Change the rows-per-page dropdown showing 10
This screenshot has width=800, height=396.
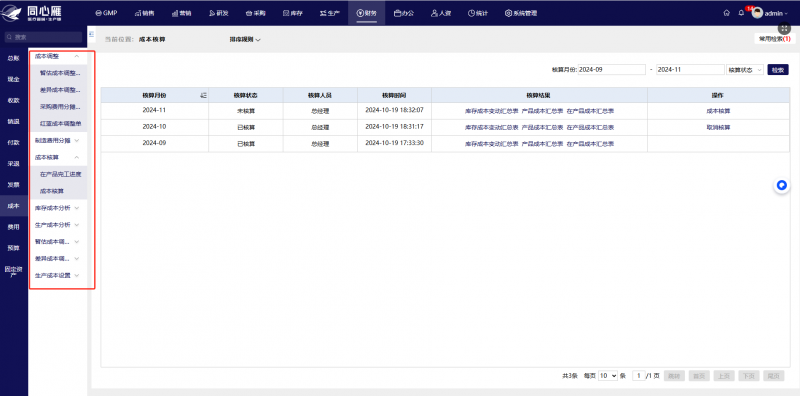tap(608, 376)
